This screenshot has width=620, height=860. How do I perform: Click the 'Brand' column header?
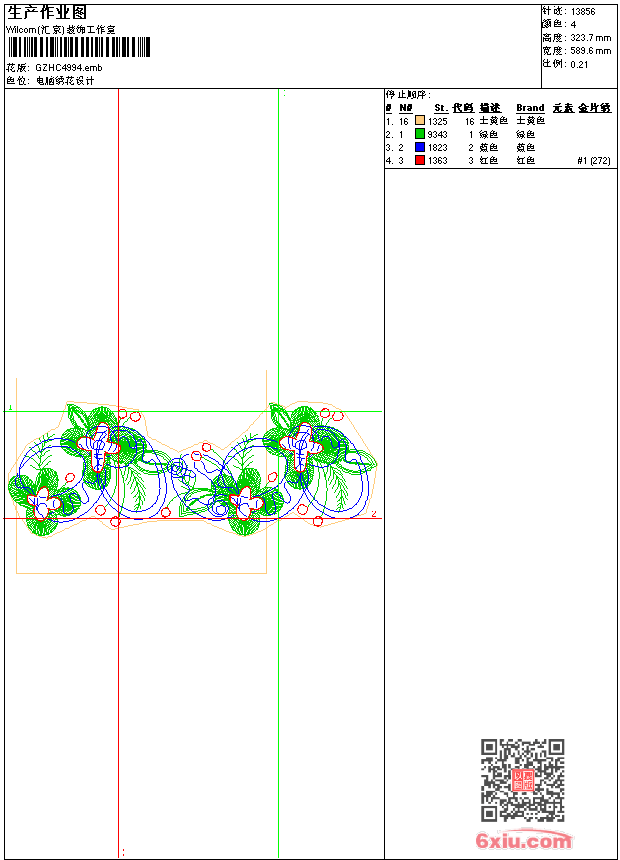coord(530,108)
